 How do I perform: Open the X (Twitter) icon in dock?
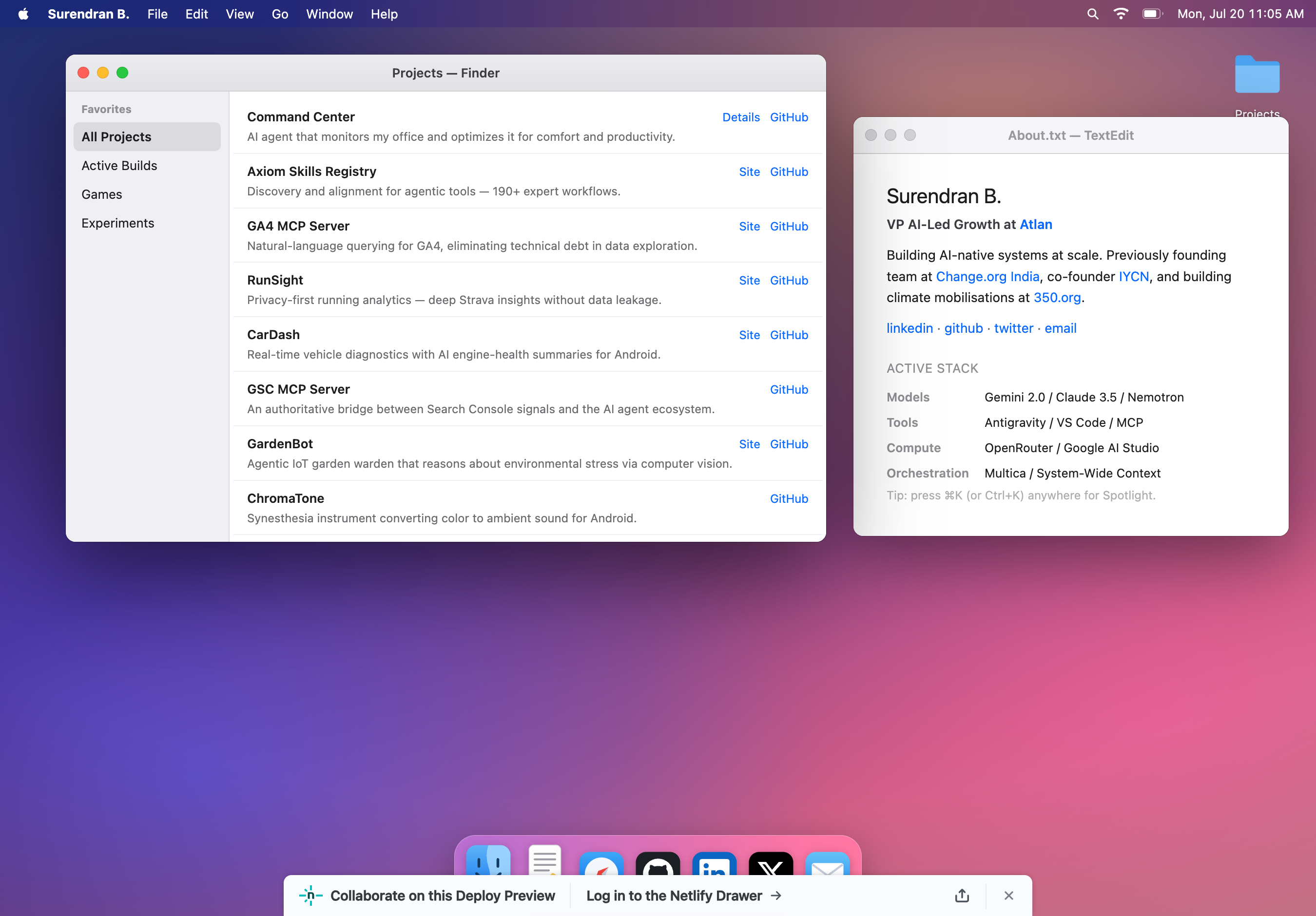(x=771, y=864)
